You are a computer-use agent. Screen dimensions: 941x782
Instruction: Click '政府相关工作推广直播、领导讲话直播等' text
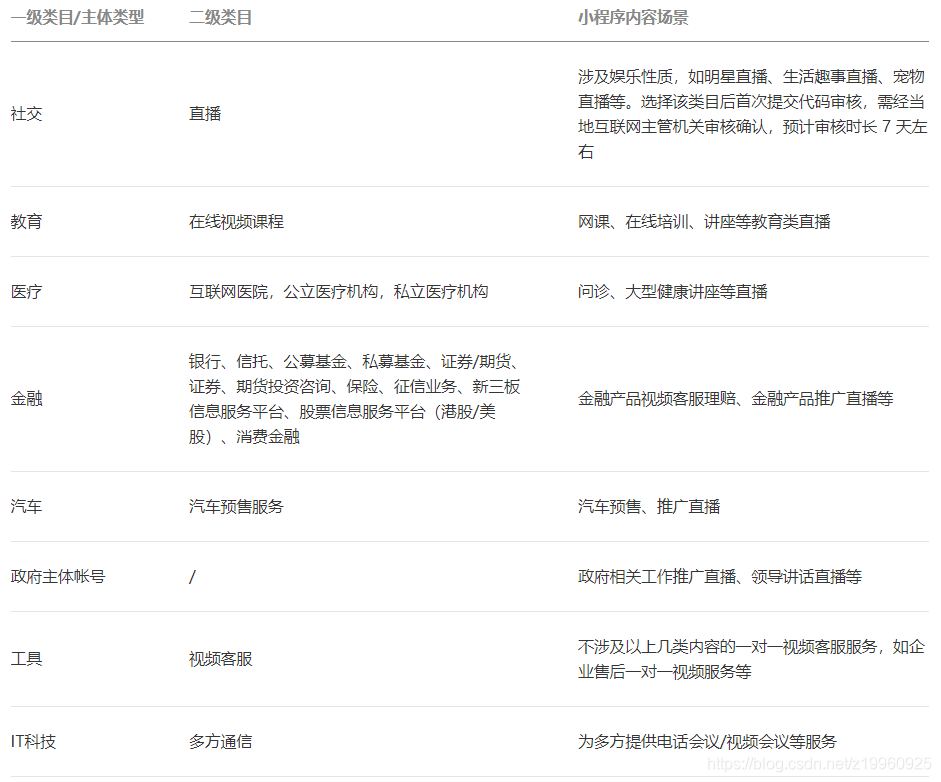pyautogui.click(x=720, y=577)
